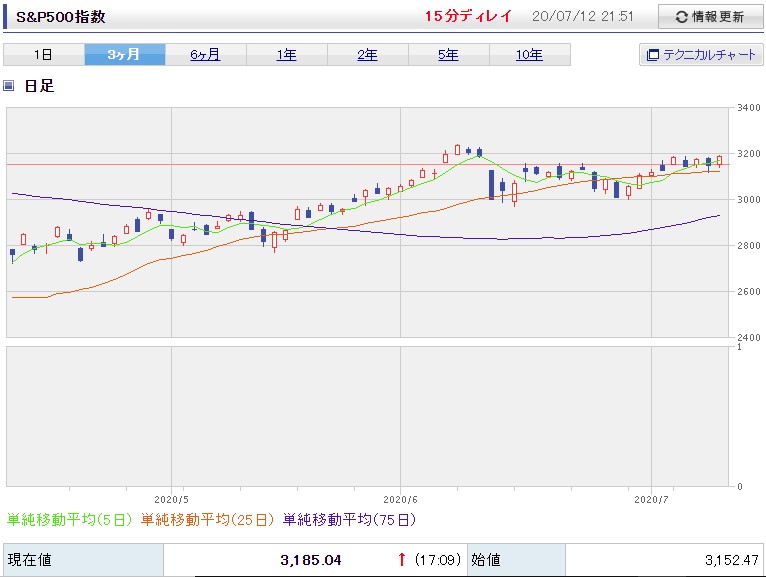Click the S&P500指数 heading text
Viewport: 766px width, 577px height.
(61, 17)
